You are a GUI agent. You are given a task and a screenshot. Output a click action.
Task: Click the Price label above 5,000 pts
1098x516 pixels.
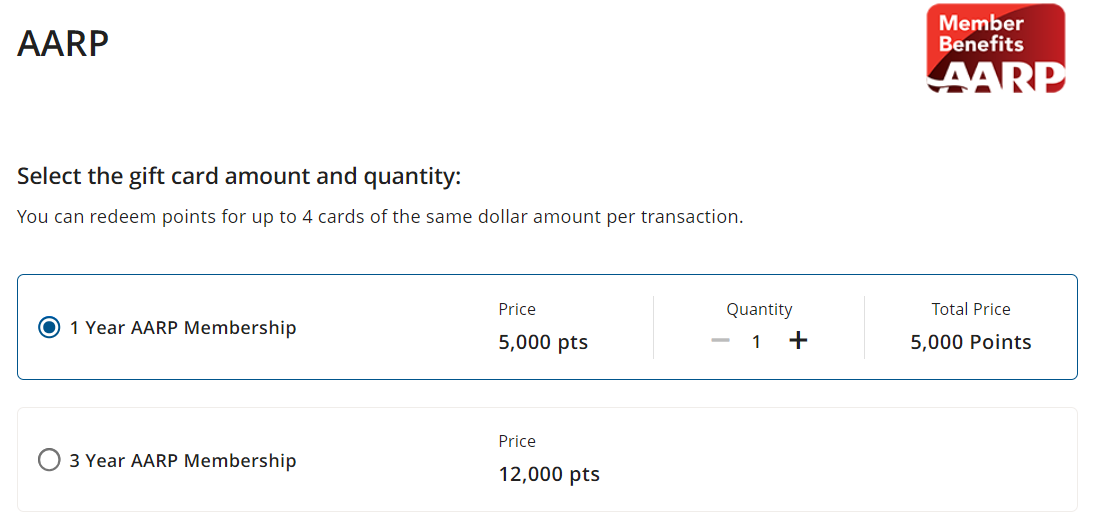(517, 309)
